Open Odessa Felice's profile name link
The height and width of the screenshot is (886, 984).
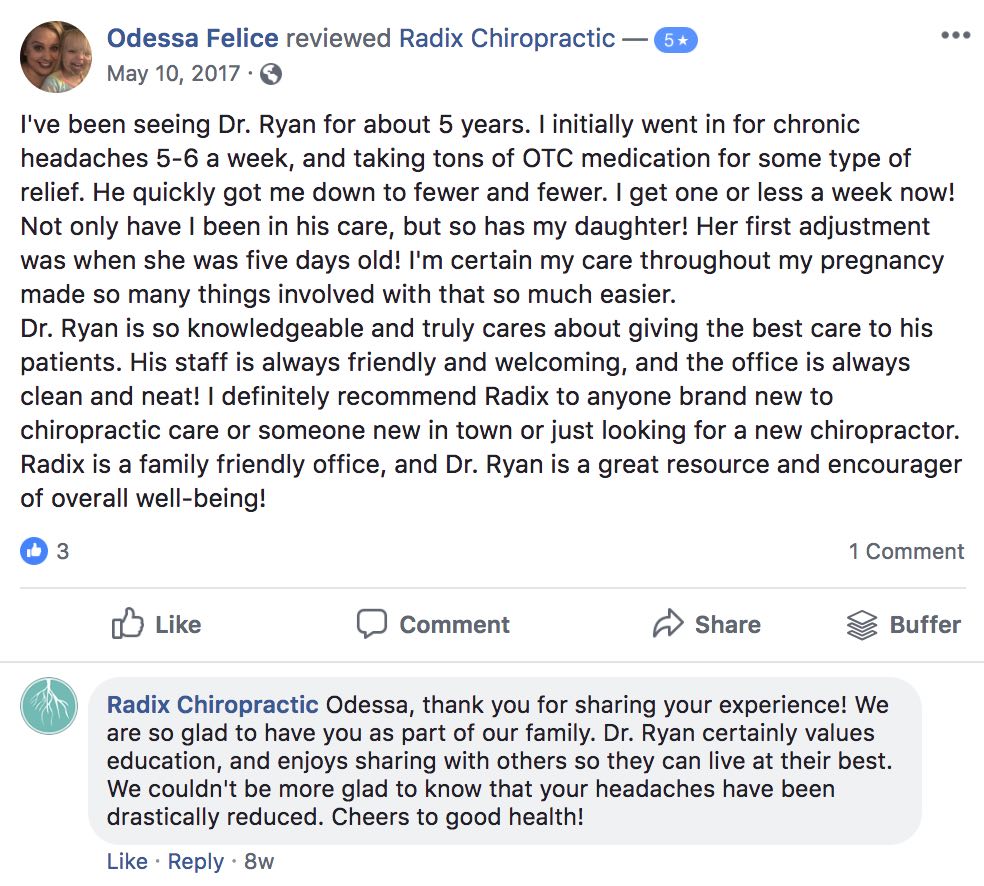click(192, 39)
